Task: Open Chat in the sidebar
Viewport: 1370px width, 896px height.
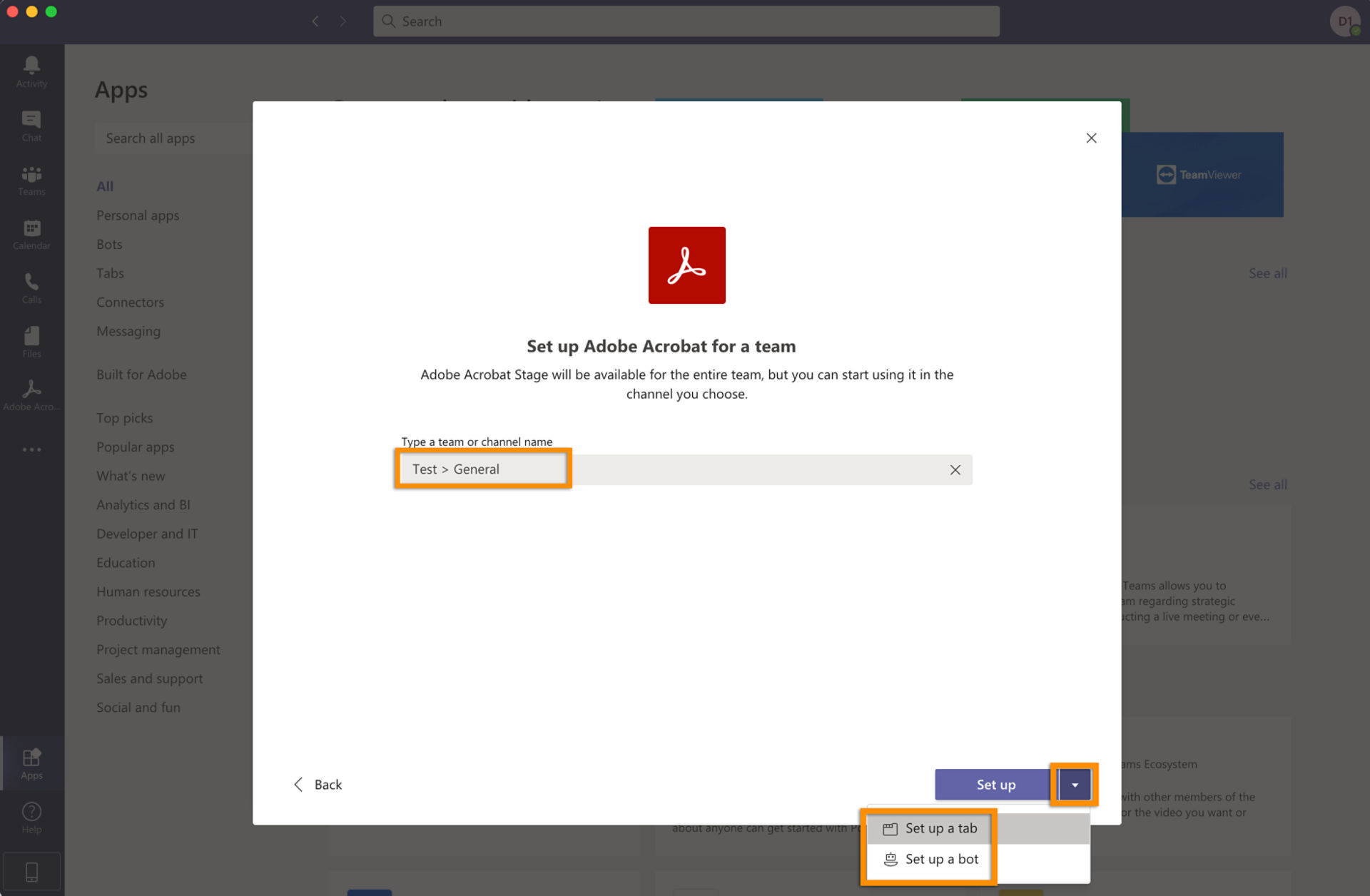Action: tap(31, 126)
